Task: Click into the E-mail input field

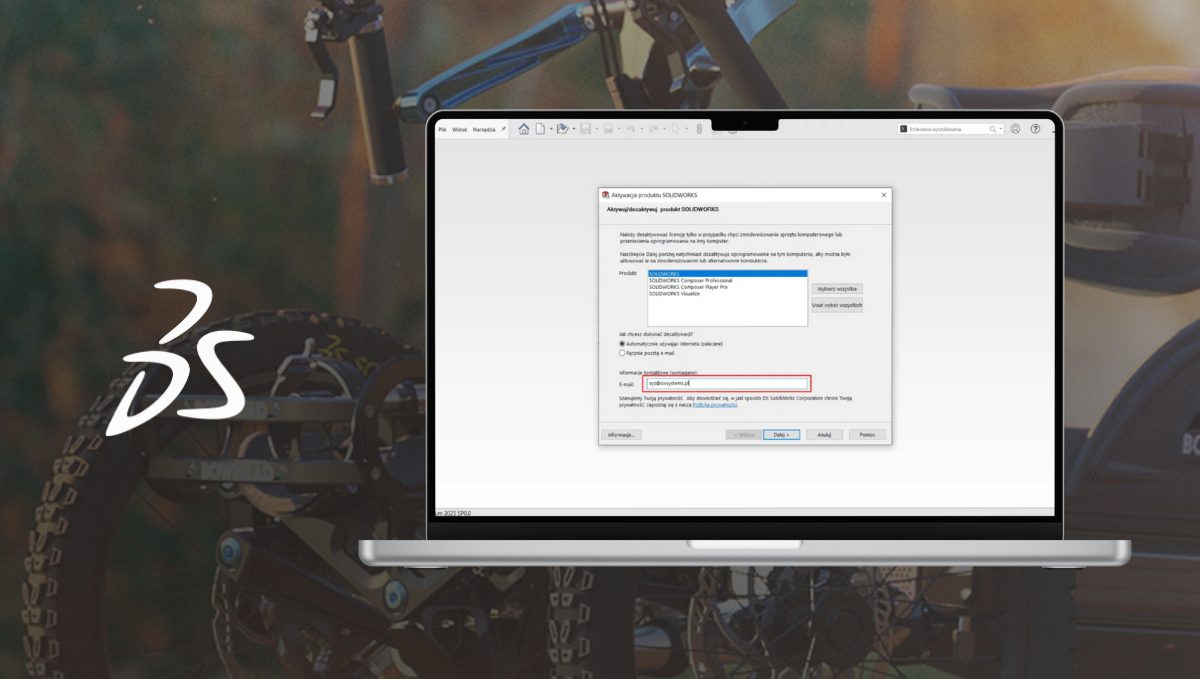Action: [726, 383]
